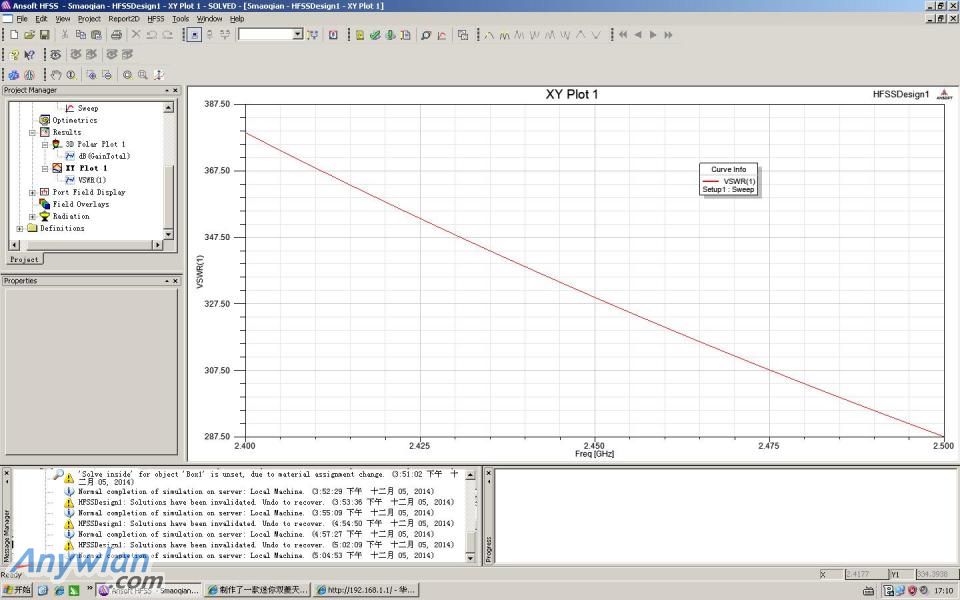Open the Edit menu
Viewport: 960px width, 600px height.
41,19
